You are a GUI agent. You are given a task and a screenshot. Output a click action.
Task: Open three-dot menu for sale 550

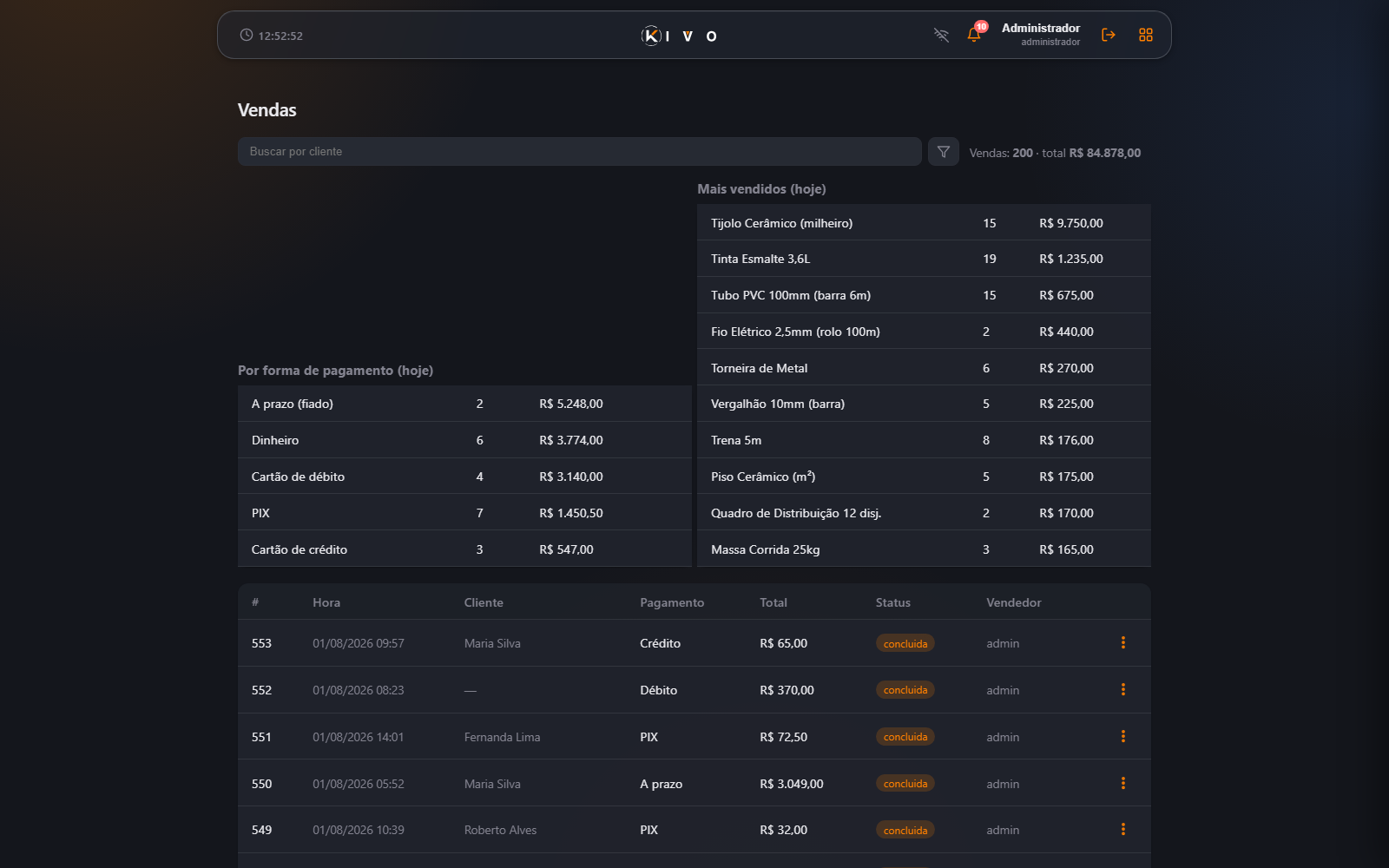pyautogui.click(x=1122, y=784)
